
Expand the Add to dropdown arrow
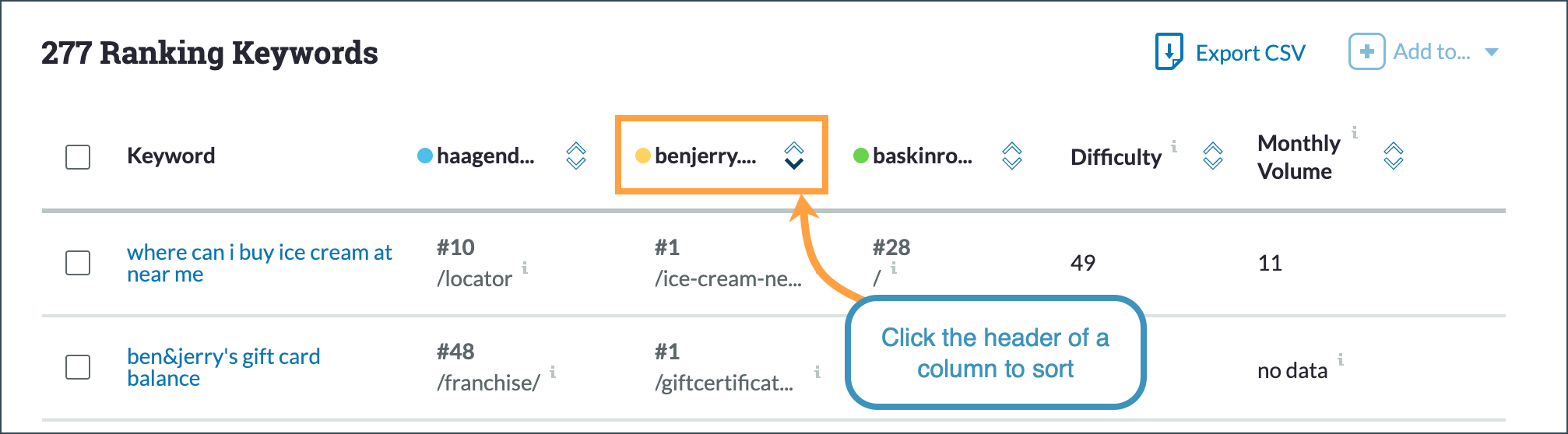coord(1492,52)
